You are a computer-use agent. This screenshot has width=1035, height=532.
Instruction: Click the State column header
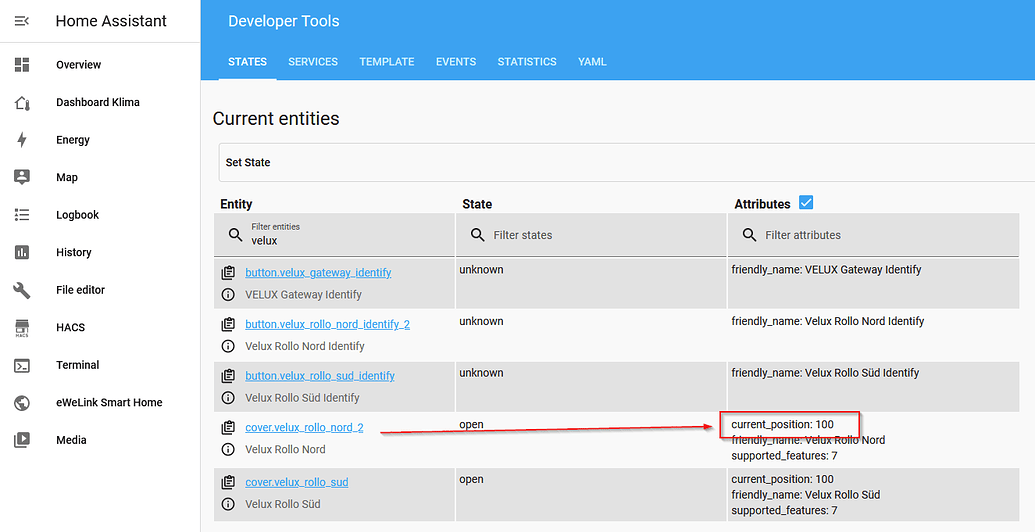477,204
